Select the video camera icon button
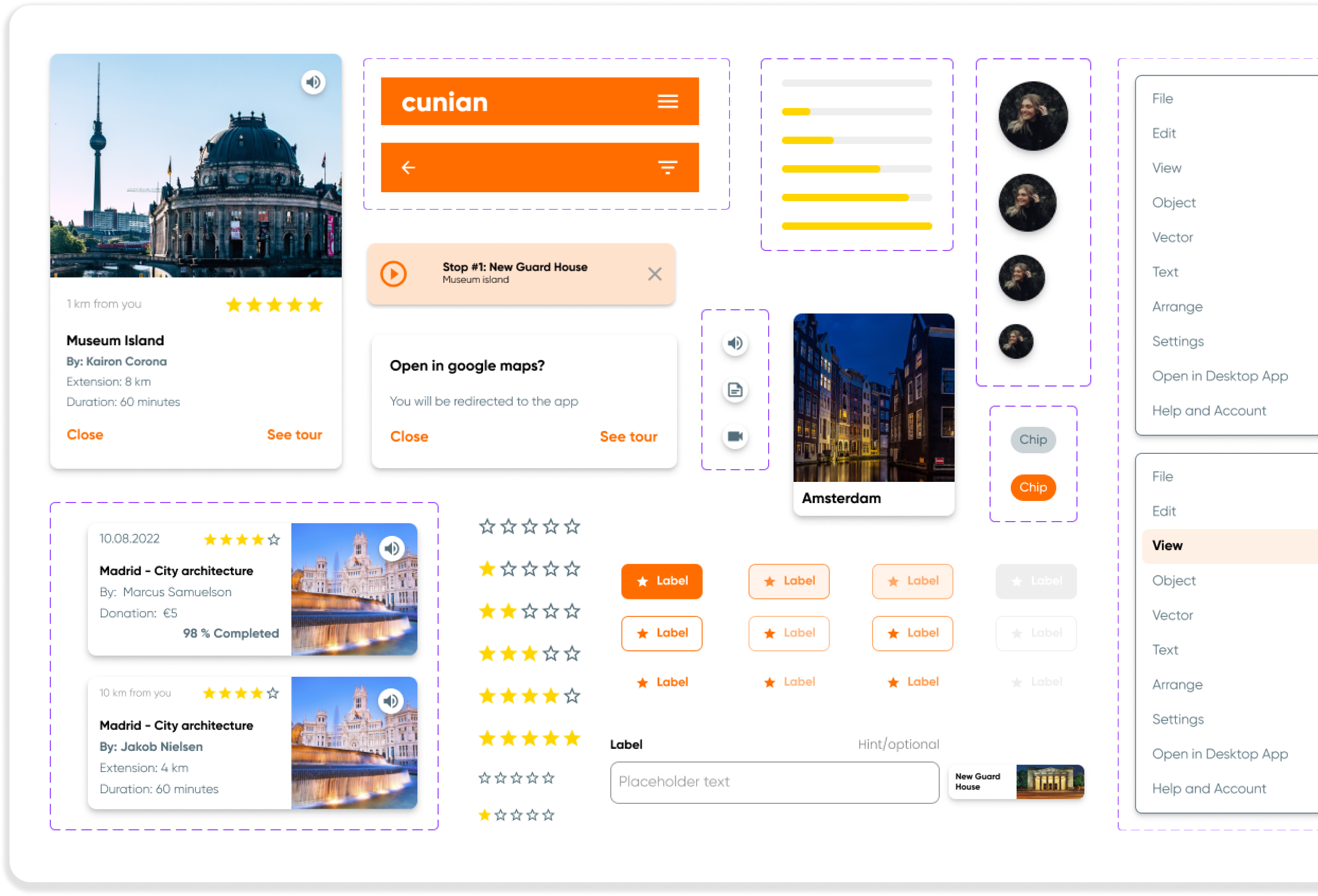This screenshot has height=896, width=1318. point(735,436)
